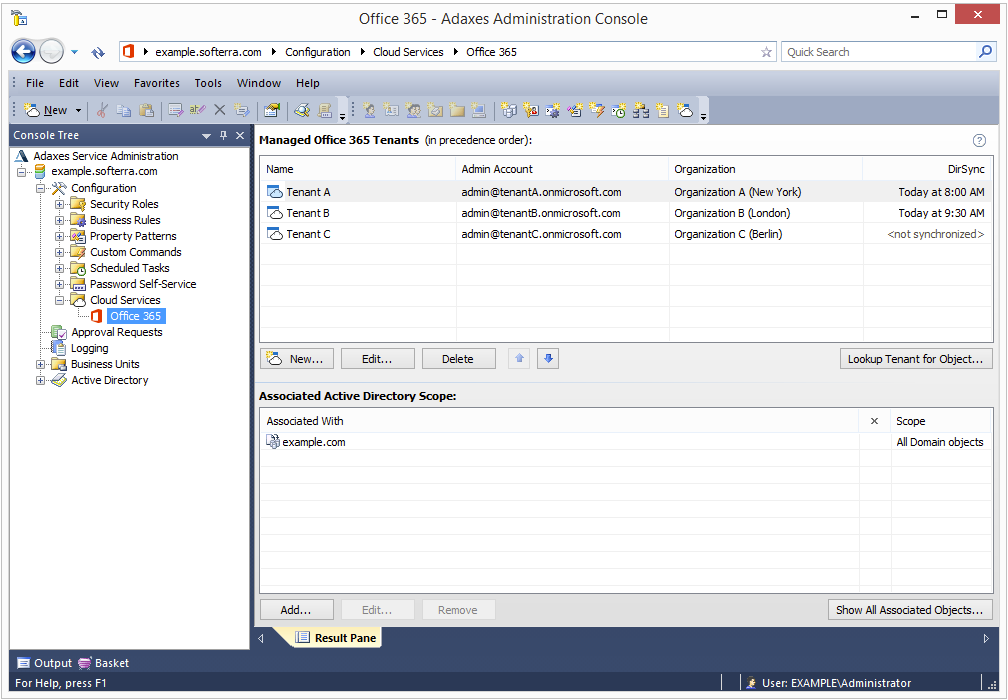Click the New button in the toolbar
This screenshot has width=1008, height=700.
(x=45, y=111)
